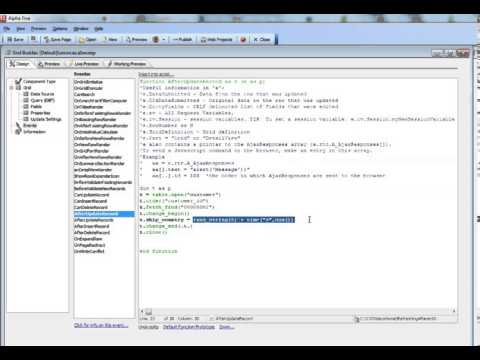Select the highlighted AfterUpdateRecord event

[x=104, y=214]
